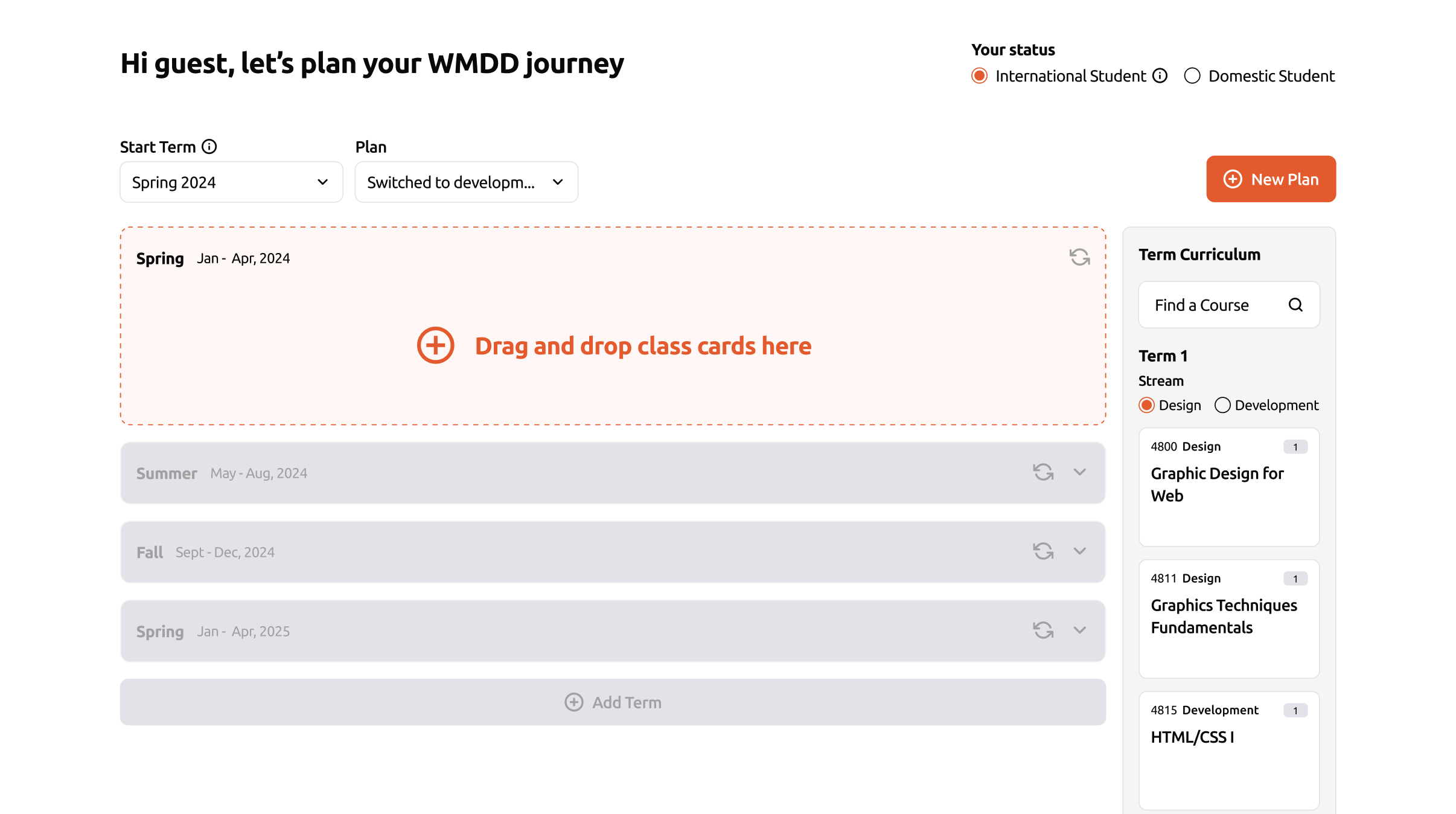
Task: Select the Graphic Design for Web card
Action: (1228, 487)
